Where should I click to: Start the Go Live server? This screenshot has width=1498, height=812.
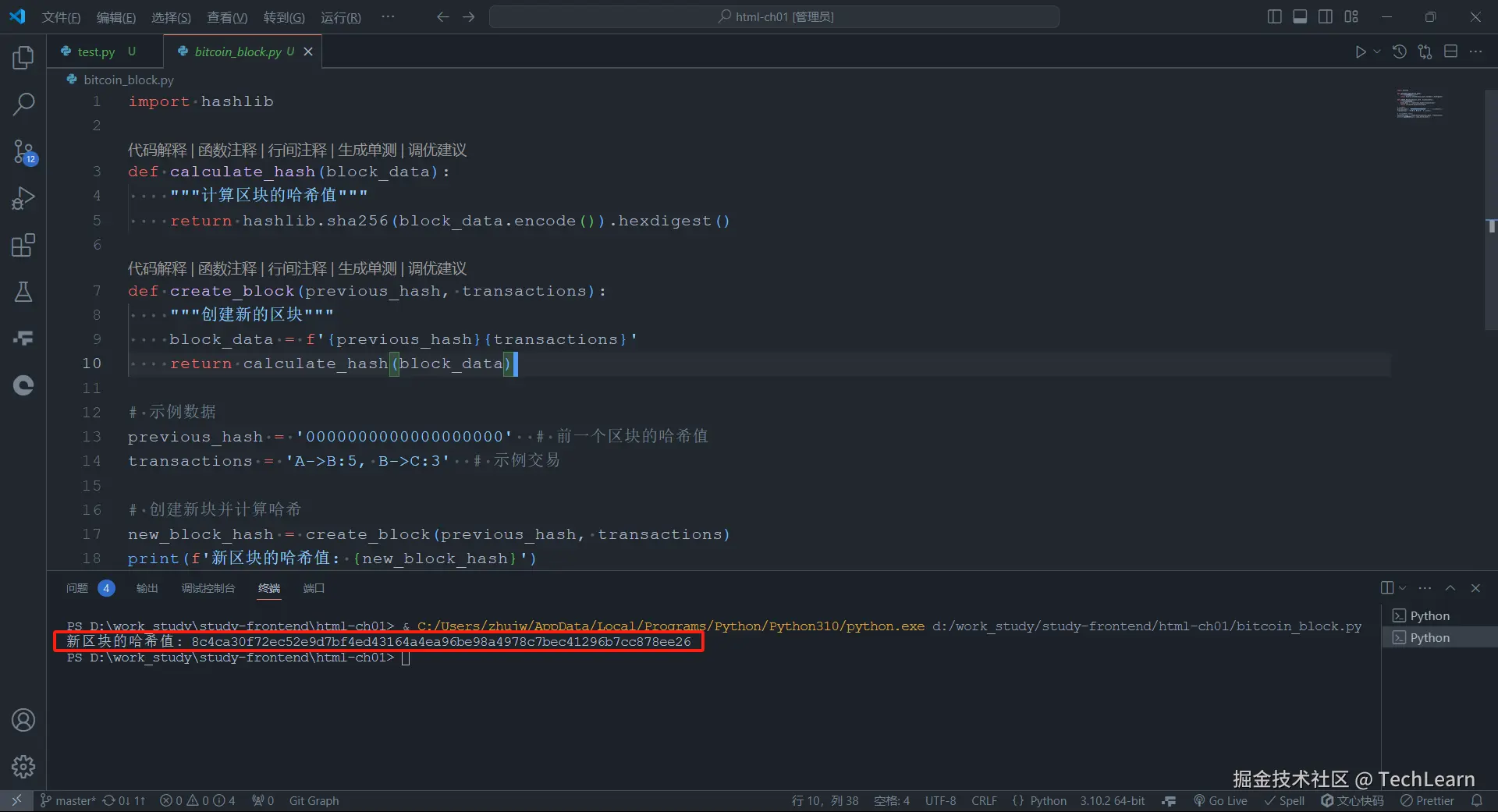(x=1220, y=800)
